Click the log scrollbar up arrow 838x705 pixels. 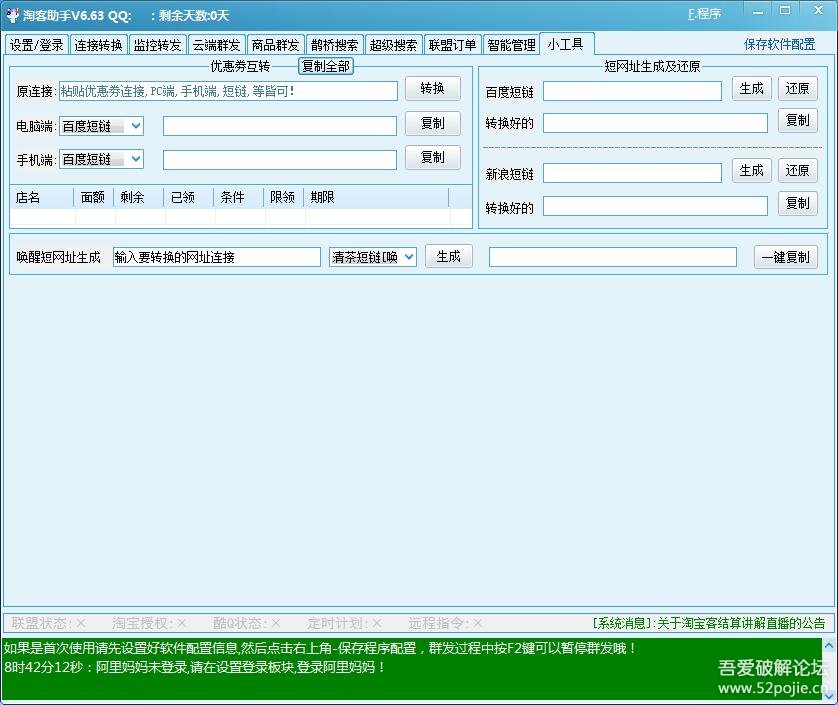pos(829,646)
